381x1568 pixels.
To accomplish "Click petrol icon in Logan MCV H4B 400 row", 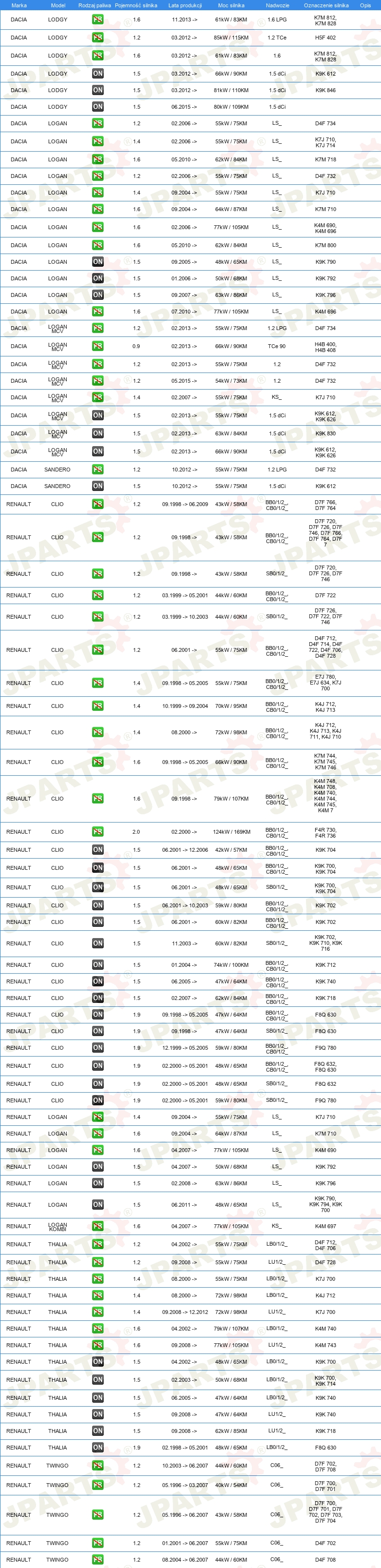I will pos(97,346).
